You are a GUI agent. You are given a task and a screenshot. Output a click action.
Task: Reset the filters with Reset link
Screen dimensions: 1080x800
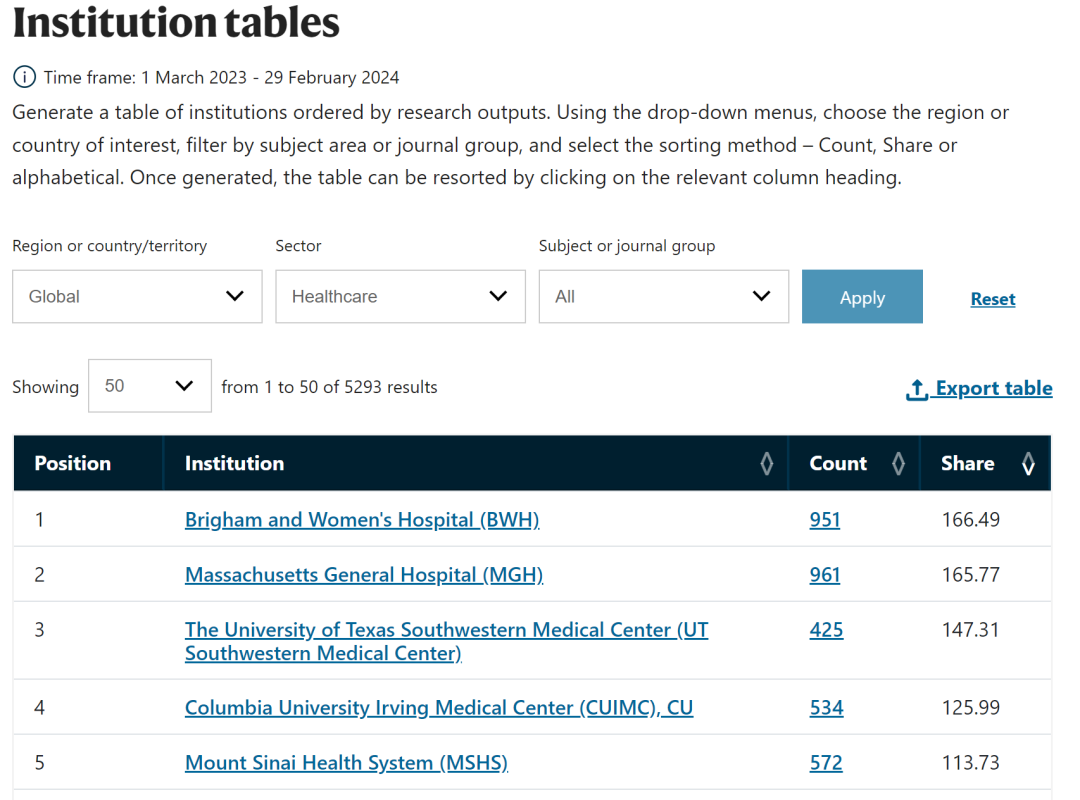993,299
